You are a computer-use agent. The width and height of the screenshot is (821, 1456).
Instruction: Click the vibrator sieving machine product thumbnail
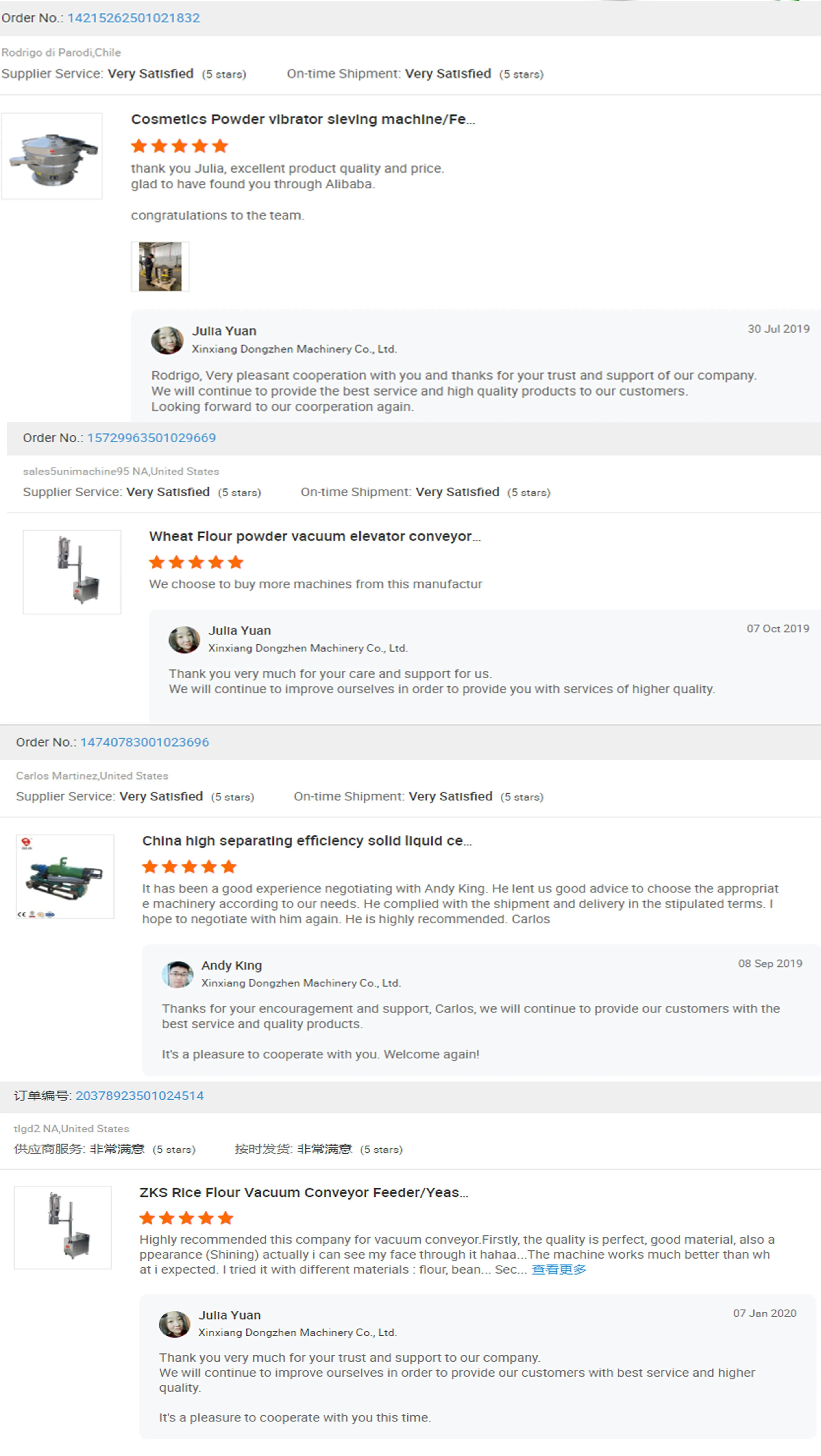(x=52, y=156)
